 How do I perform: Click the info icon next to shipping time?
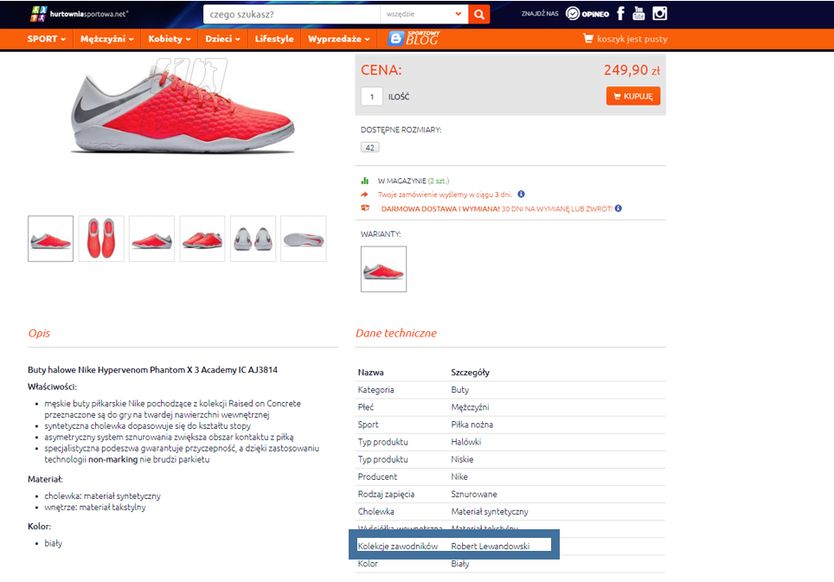pos(521,194)
